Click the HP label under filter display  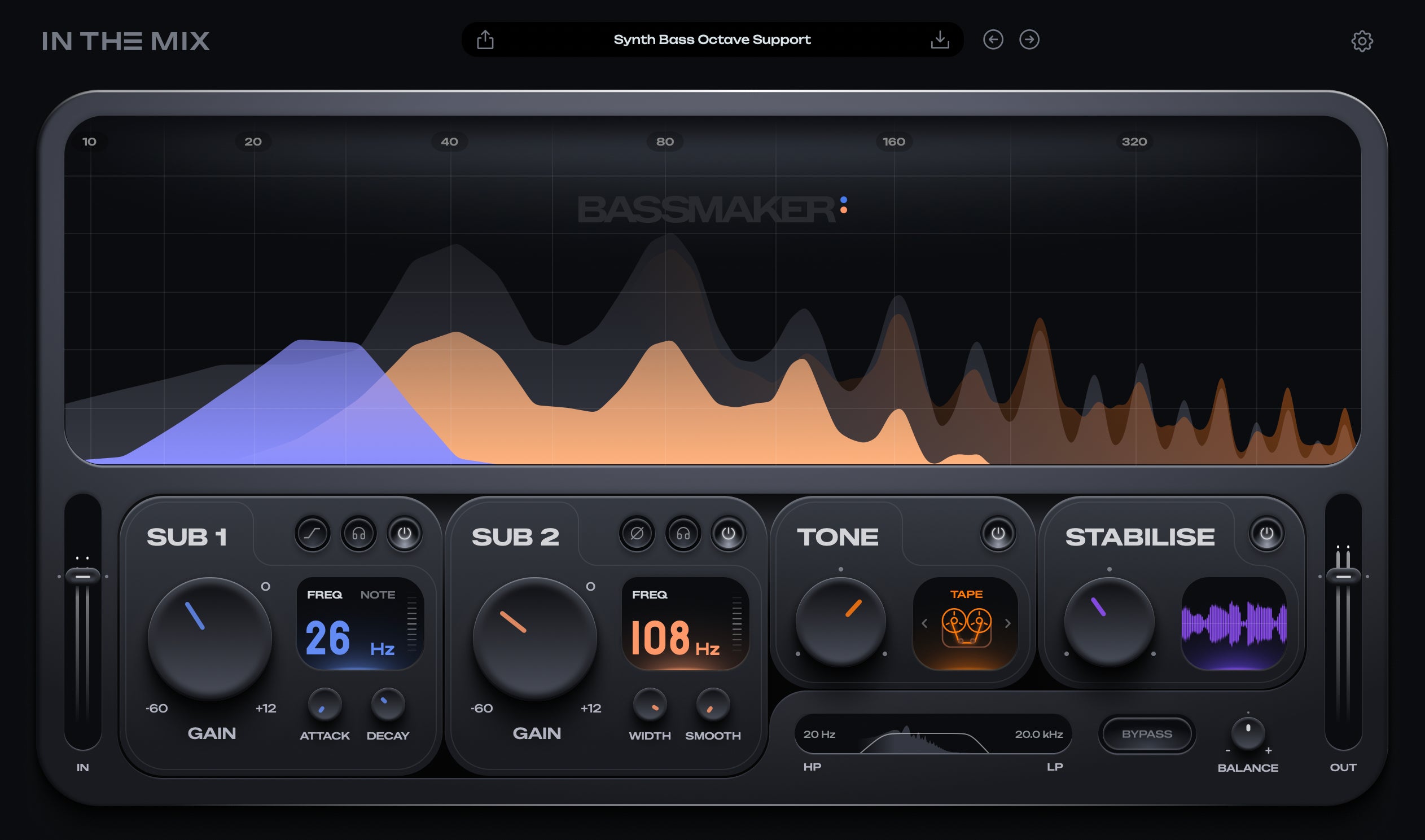pos(812,767)
